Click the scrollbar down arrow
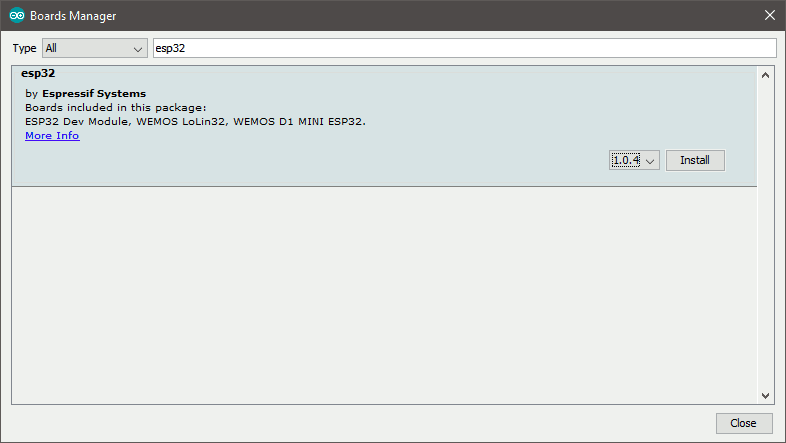Image resolution: width=786 pixels, height=443 pixels. 765,396
